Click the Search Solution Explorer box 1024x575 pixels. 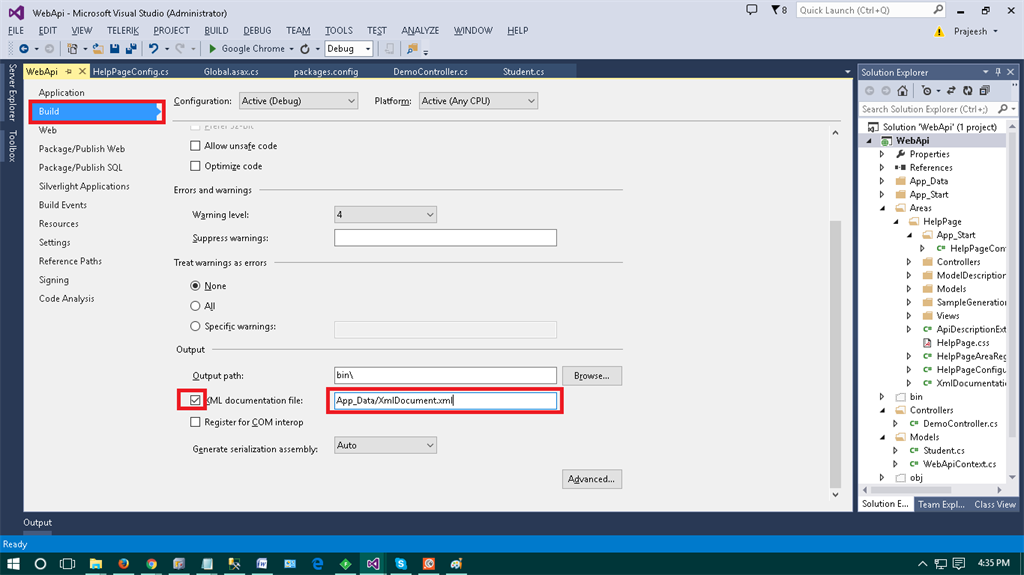927,109
